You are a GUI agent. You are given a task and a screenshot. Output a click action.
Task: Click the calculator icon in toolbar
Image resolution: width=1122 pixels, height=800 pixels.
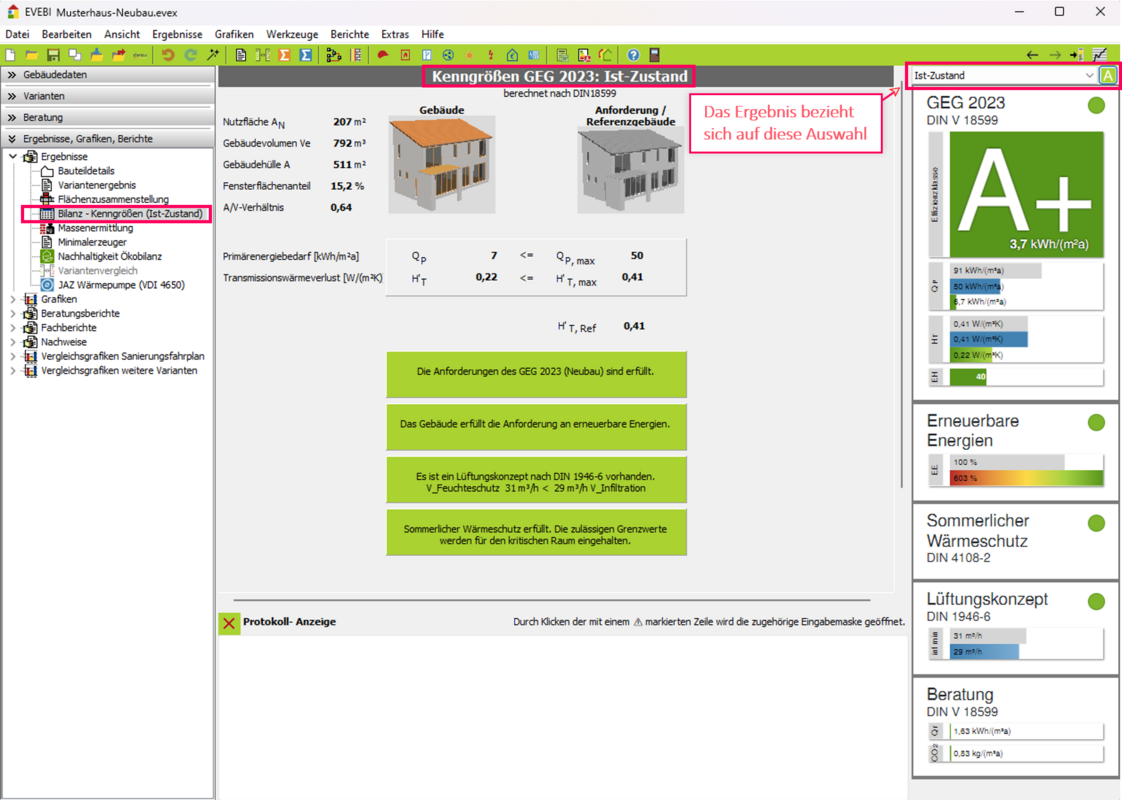(x=655, y=55)
